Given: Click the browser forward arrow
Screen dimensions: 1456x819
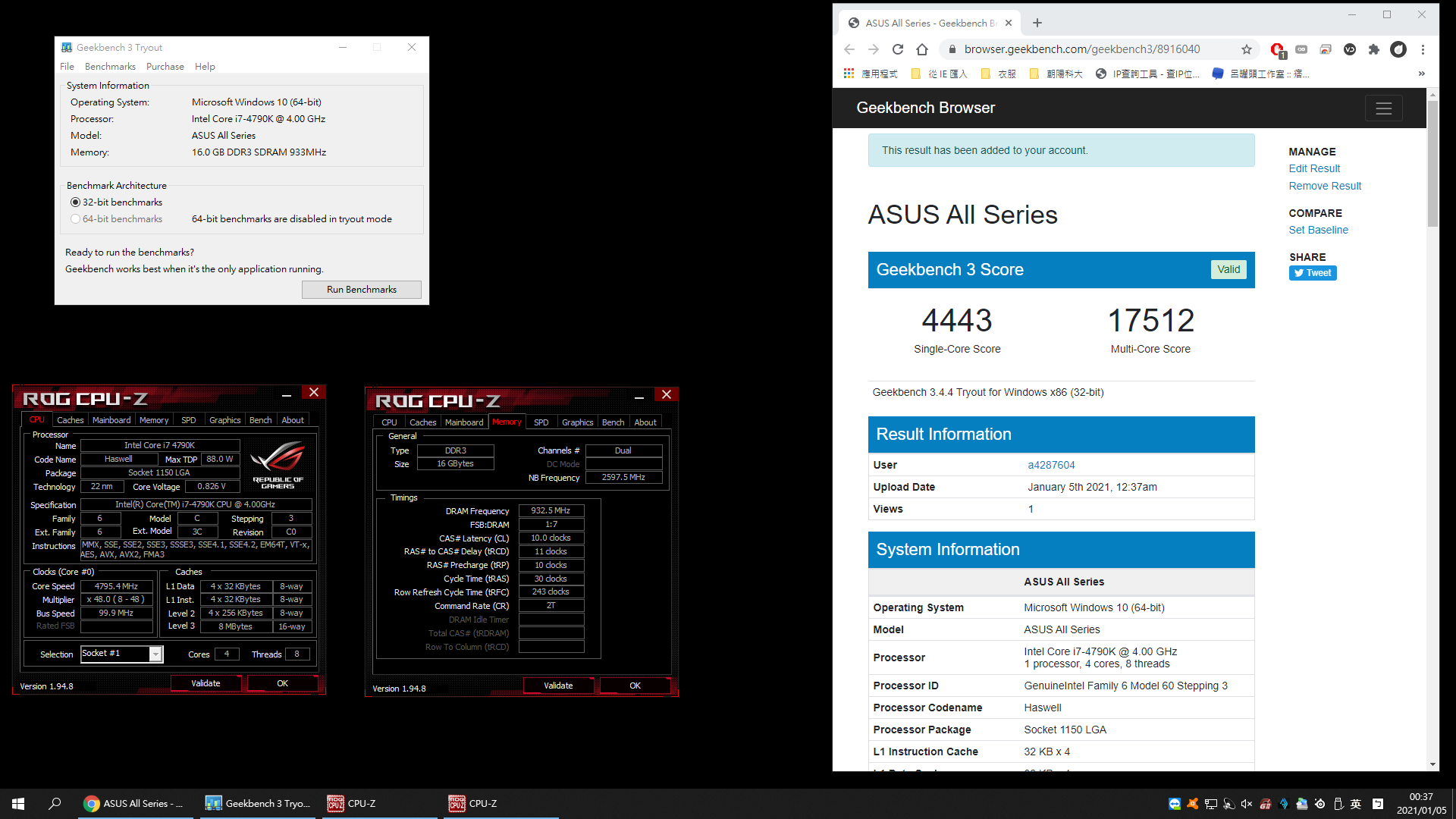Looking at the screenshot, I should click(874, 49).
